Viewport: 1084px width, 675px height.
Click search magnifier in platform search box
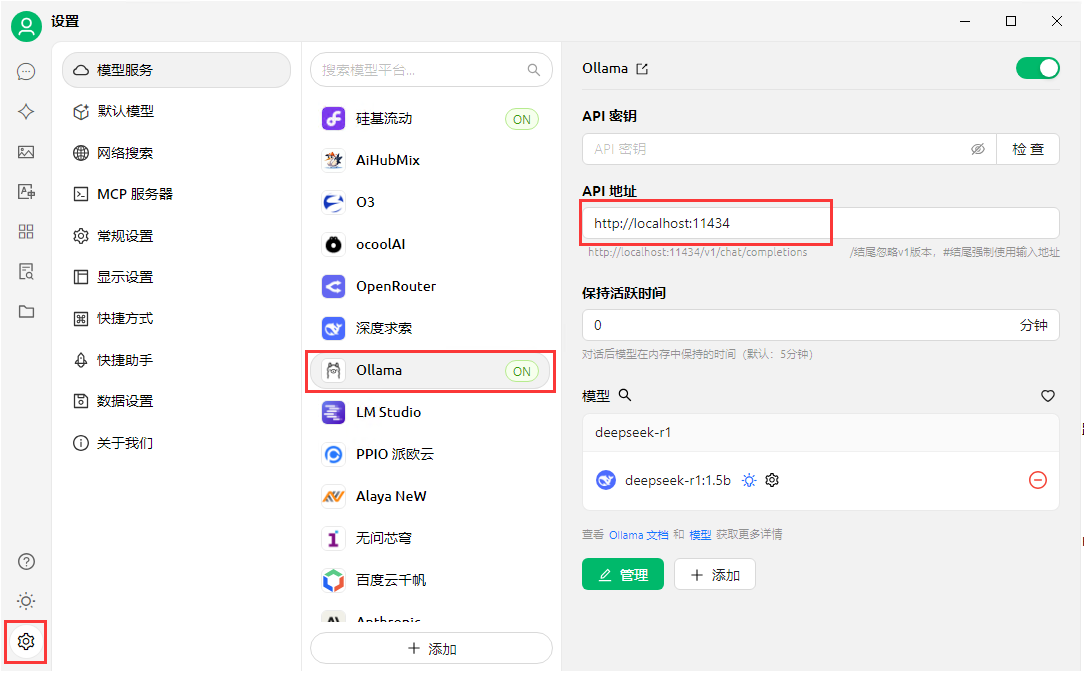[534, 70]
